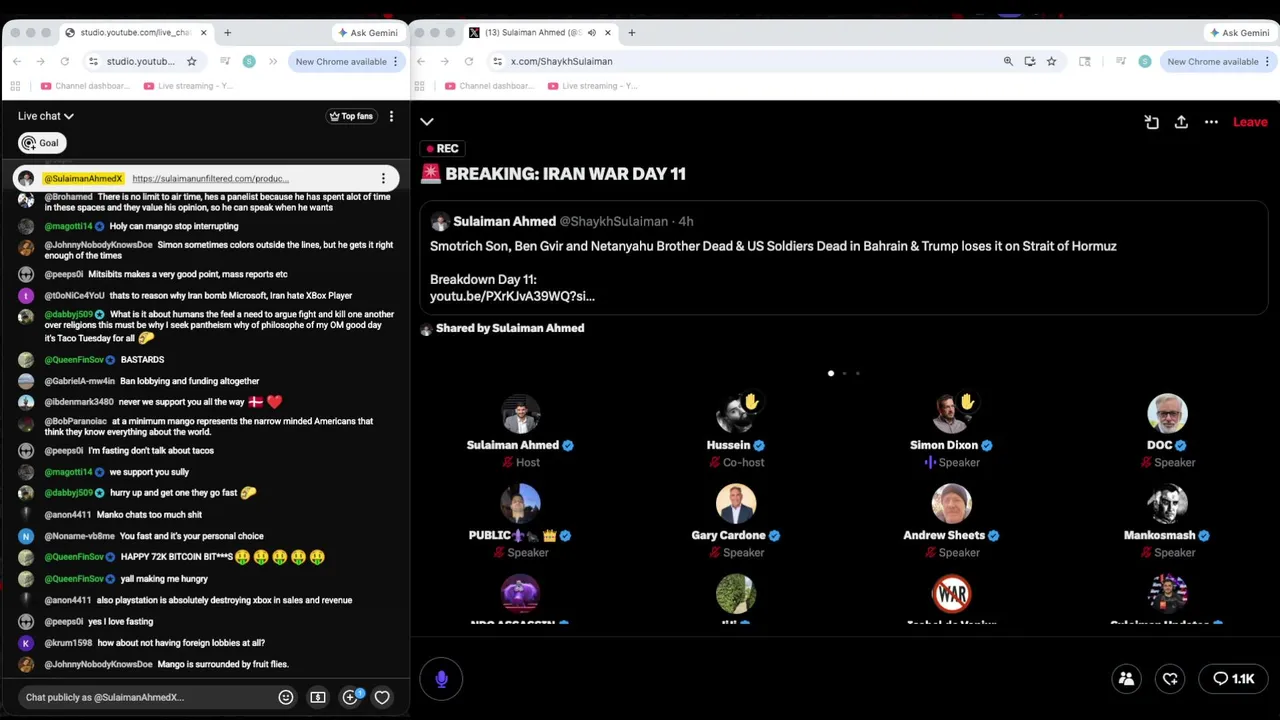Toggle the microphone in the X Space
The height and width of the screenshot is (720, 1280).
(441, 679)
